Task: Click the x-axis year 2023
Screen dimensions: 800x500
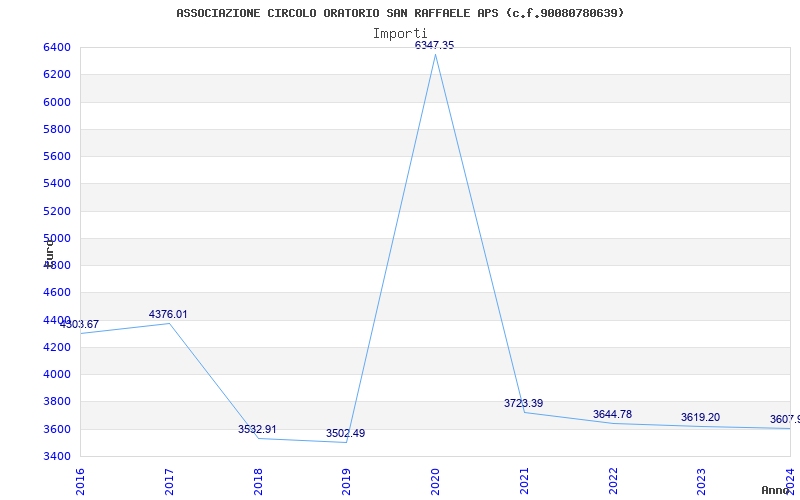Action: [702, 482]
